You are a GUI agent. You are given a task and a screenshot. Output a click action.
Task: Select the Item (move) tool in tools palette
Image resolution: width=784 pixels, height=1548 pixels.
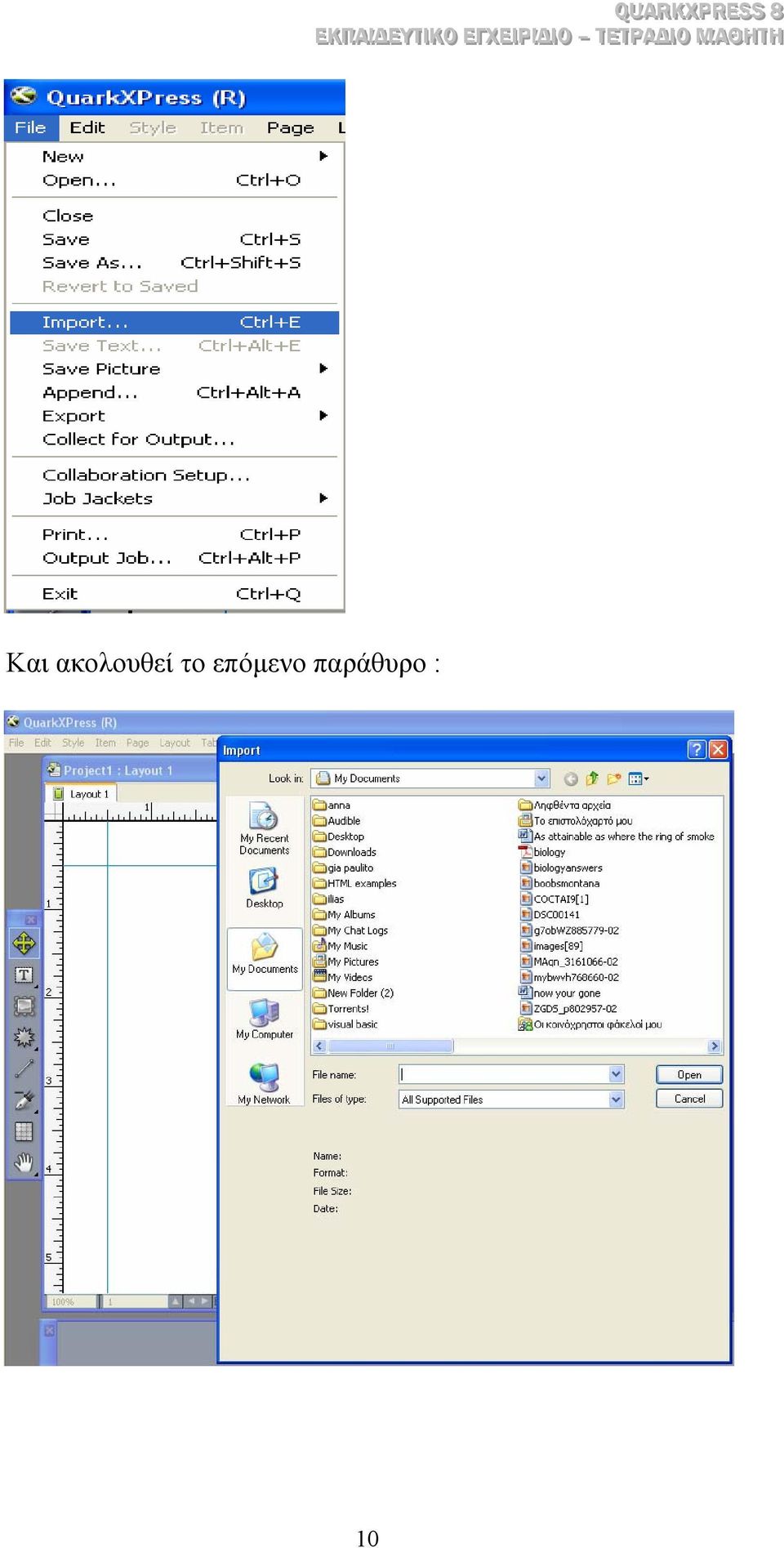[24, 944]
